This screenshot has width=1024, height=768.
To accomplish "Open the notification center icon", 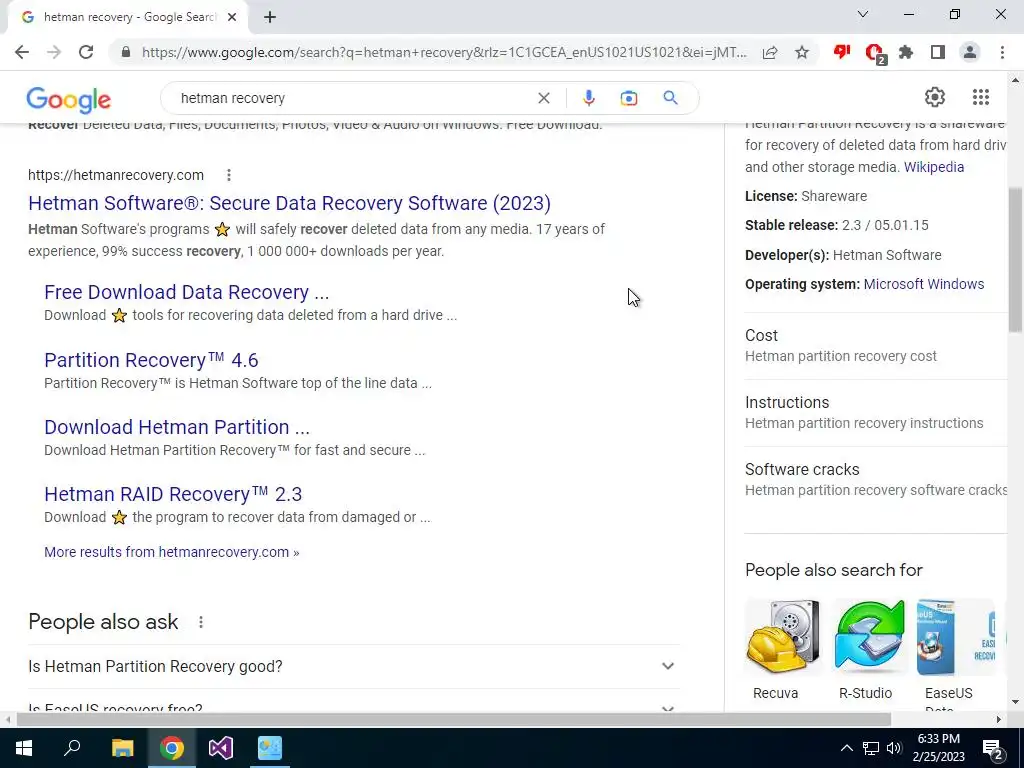I will click(993, 749).
